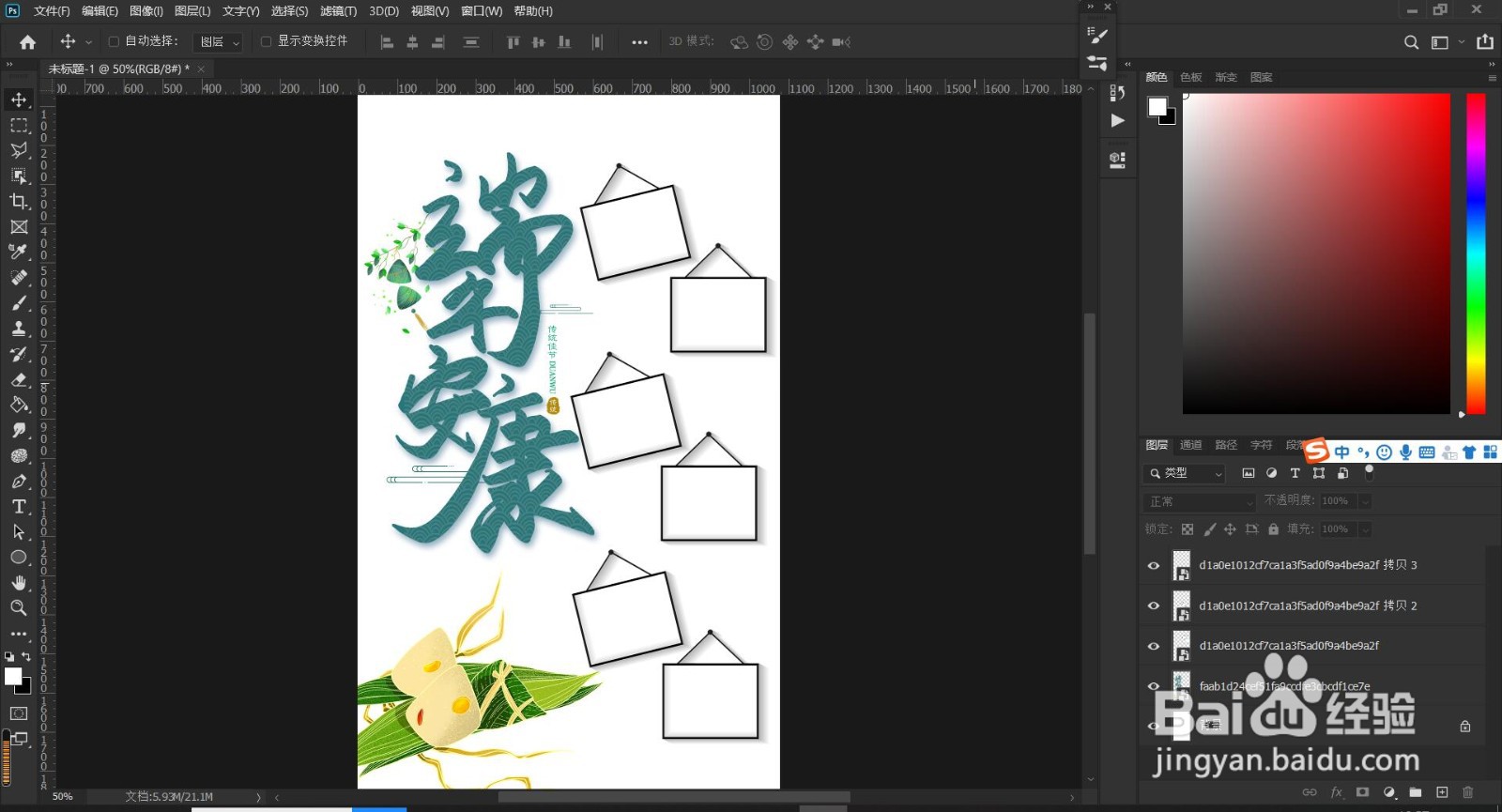Click the 50% zoom level field
Screen dimensions: 1502x812
click(x=63, y=797)
